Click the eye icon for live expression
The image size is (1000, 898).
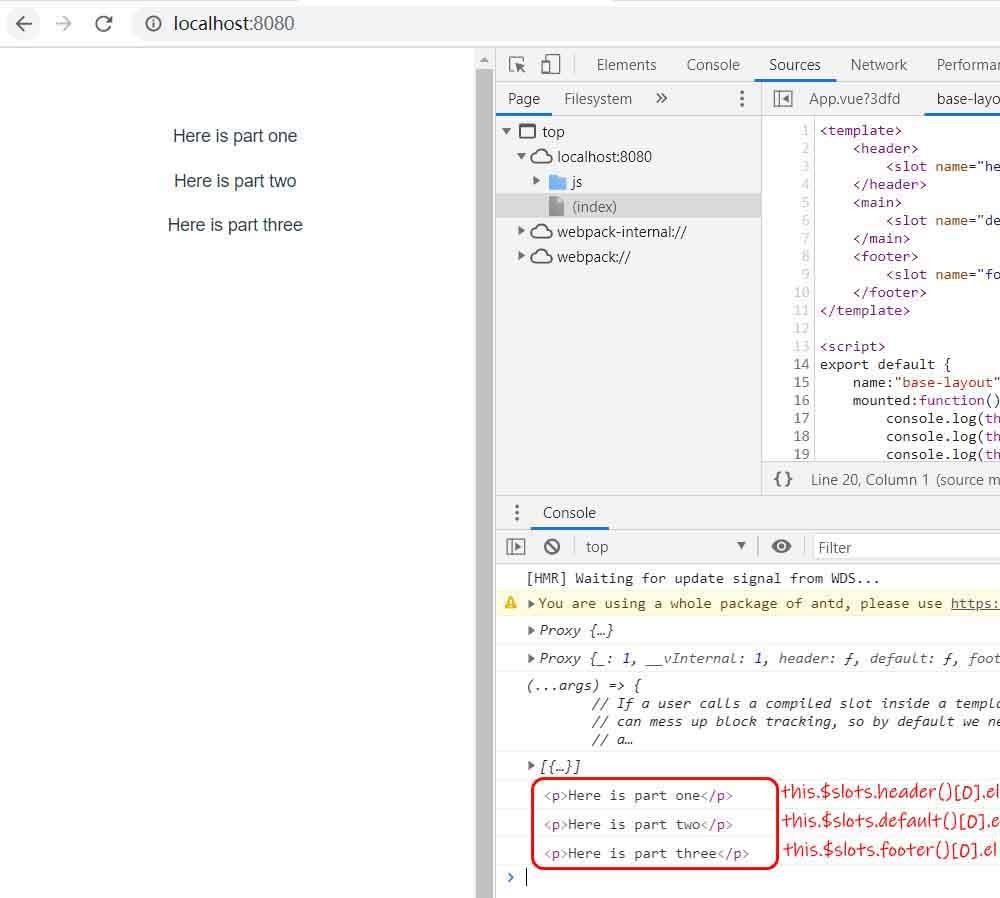[x=781, y=546]
